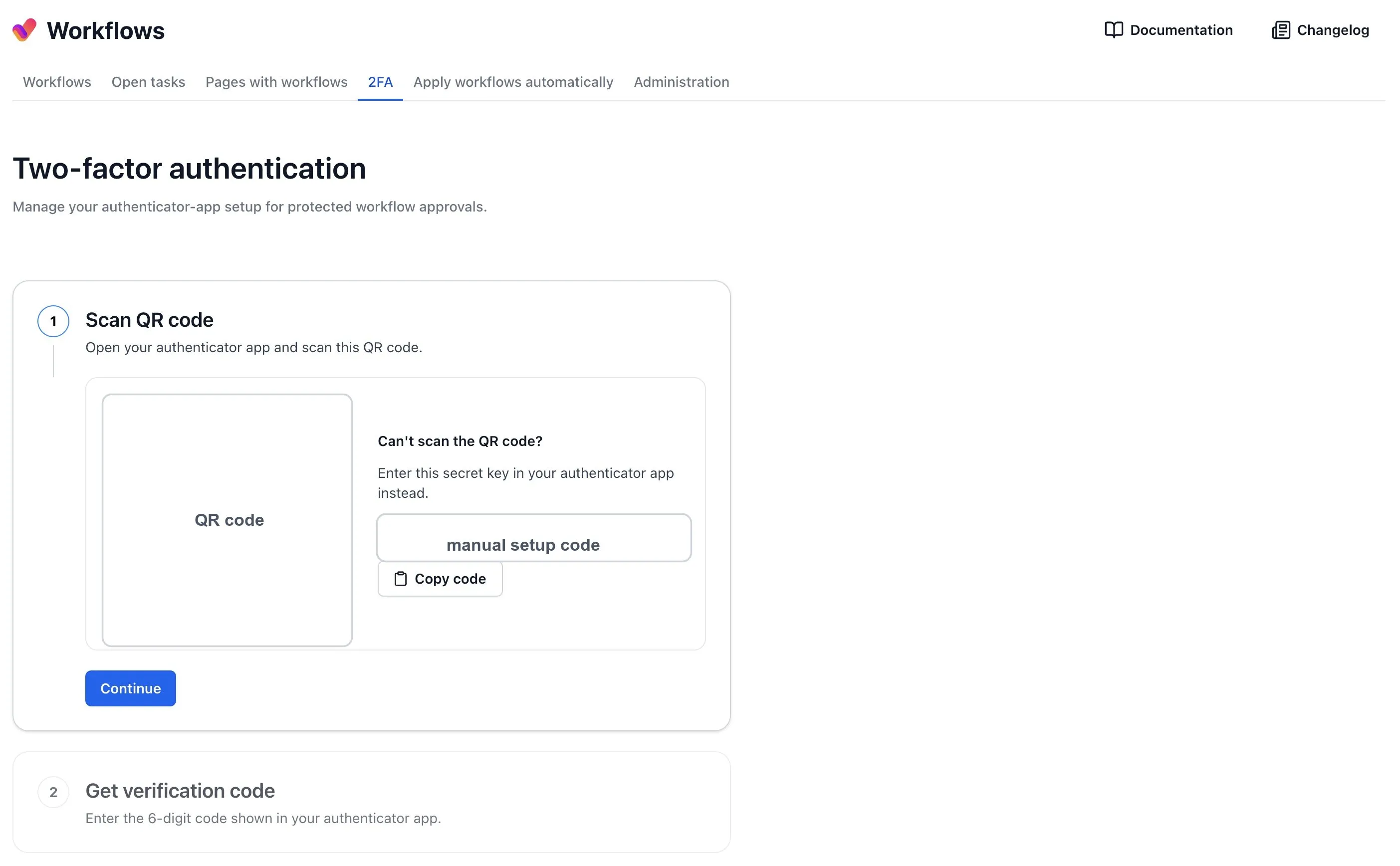
Task: Click the QR code image placeholder
Action: (227, 519)
